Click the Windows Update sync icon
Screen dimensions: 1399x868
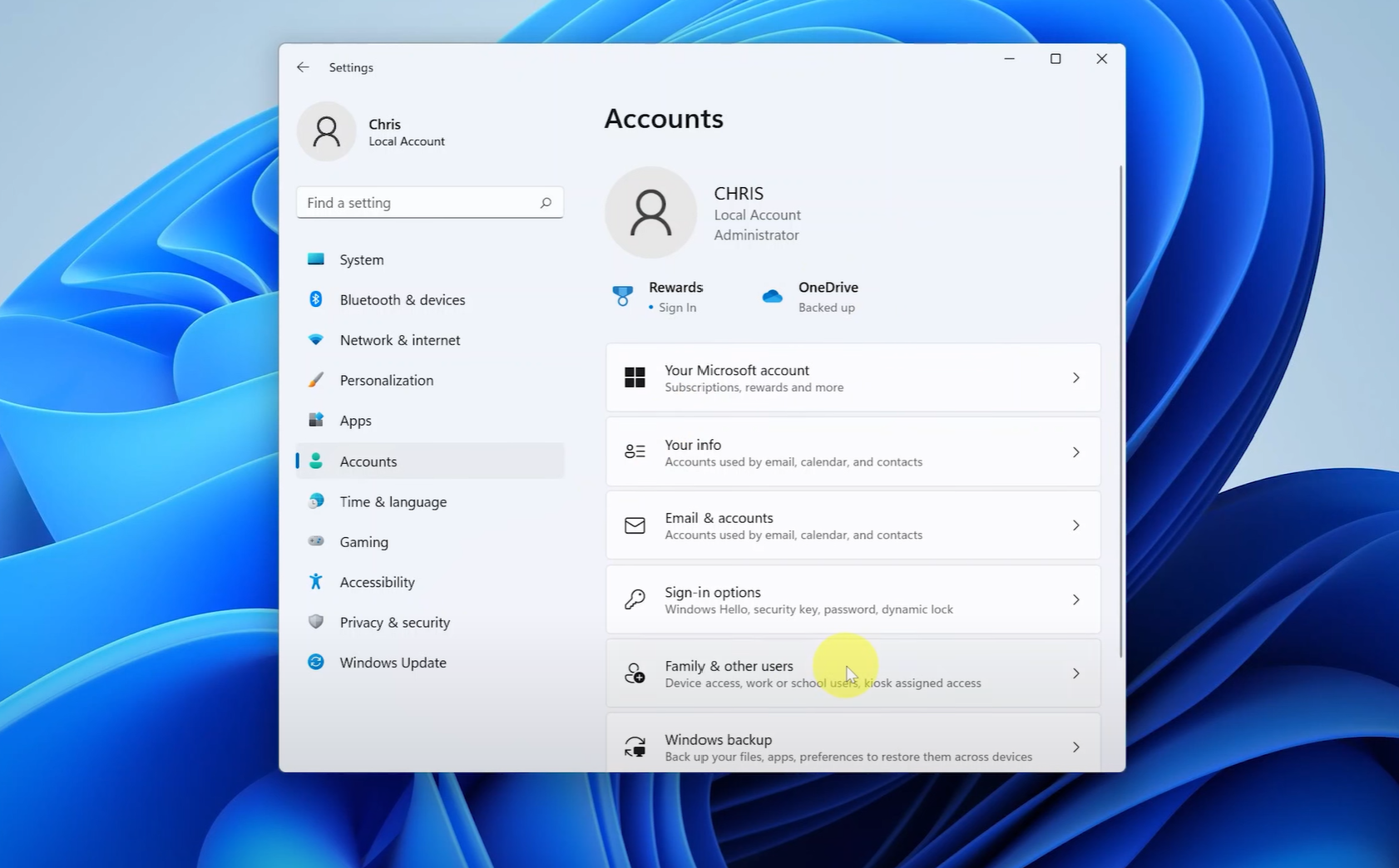click(x=316, y=663)
